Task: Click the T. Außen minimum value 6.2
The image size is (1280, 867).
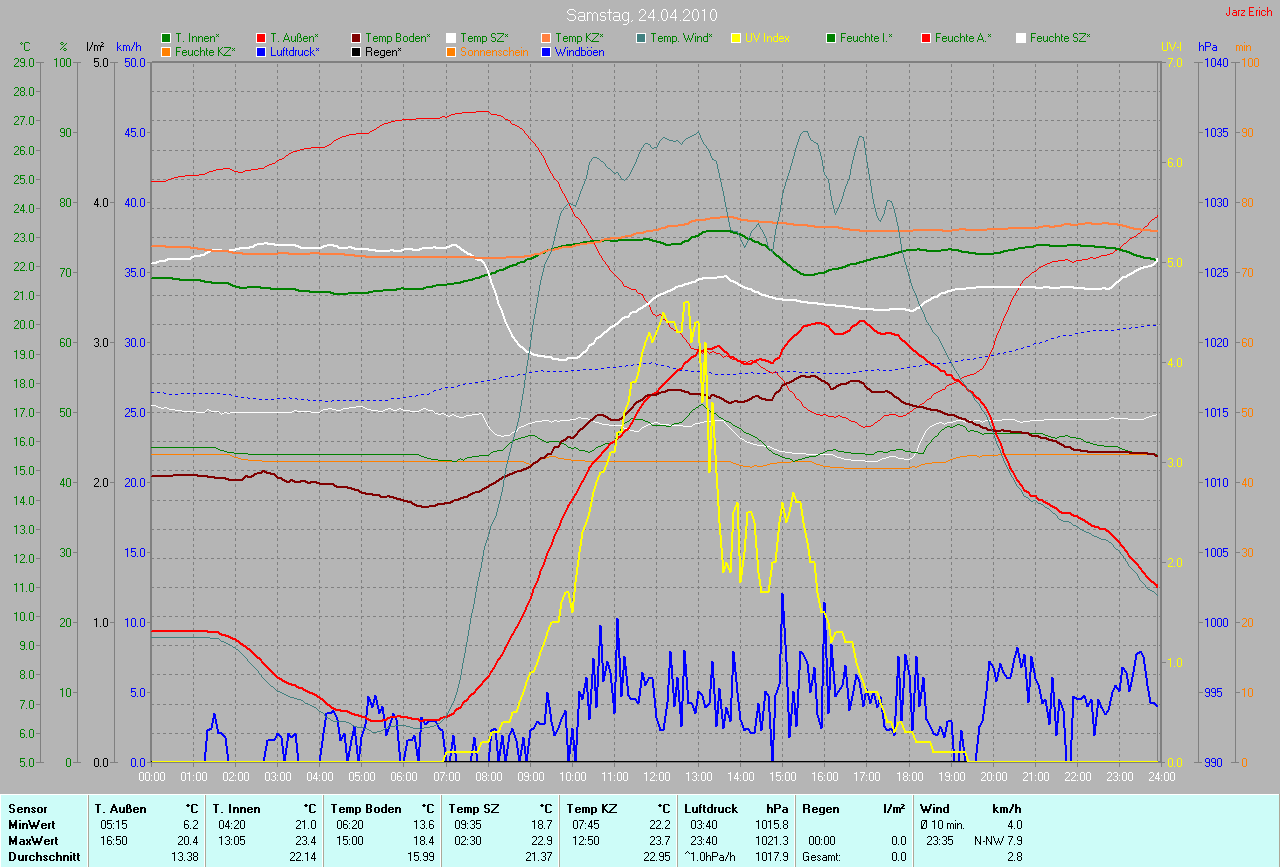Action: [191, 824]
